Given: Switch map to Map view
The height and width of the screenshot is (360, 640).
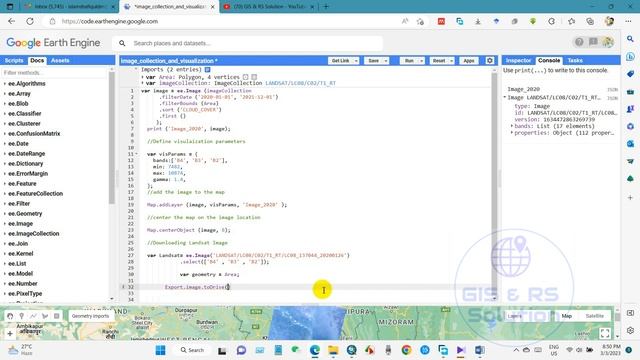Looking at the screenshot, I should 567,316.
